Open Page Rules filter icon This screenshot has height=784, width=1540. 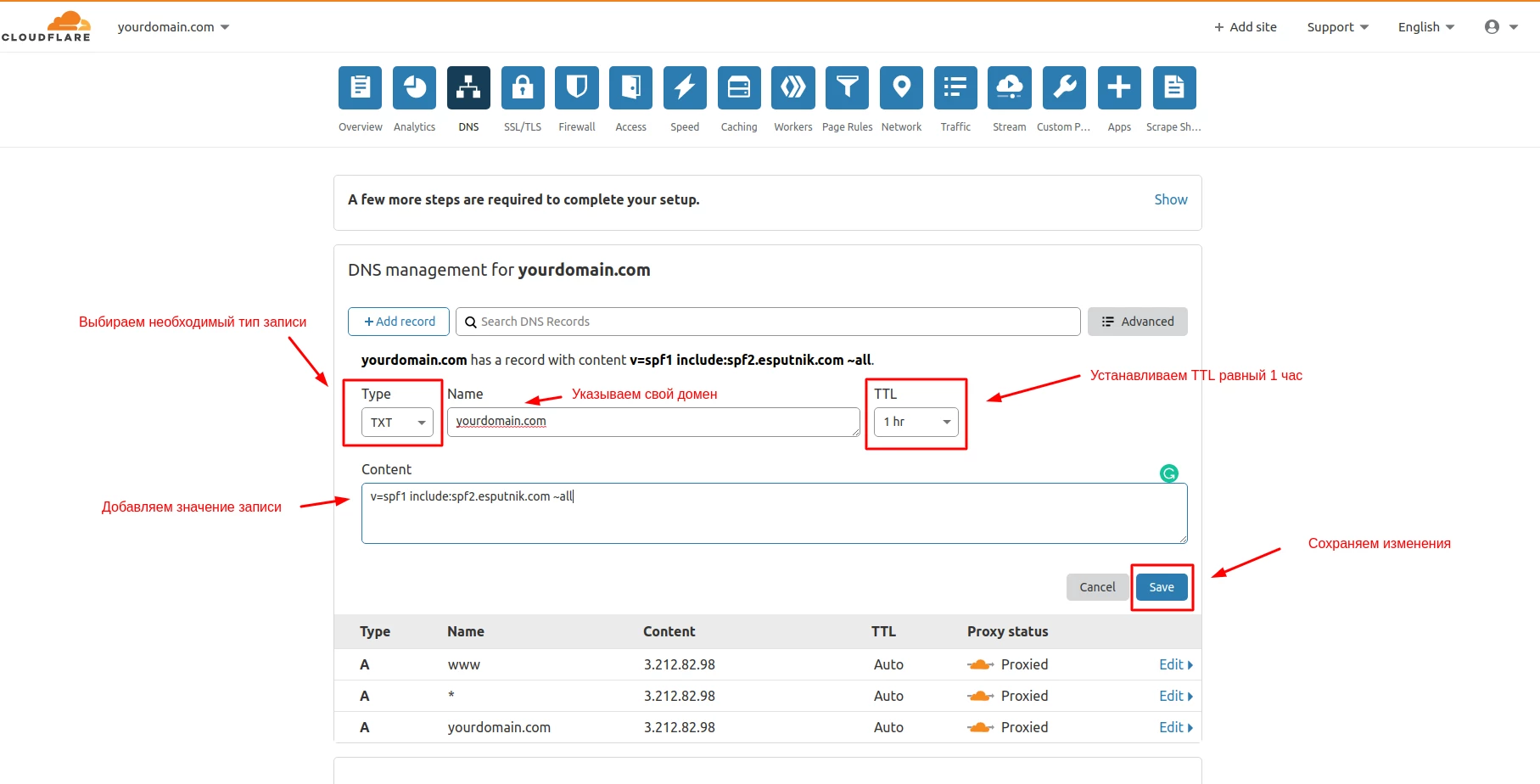coord(847,88)
